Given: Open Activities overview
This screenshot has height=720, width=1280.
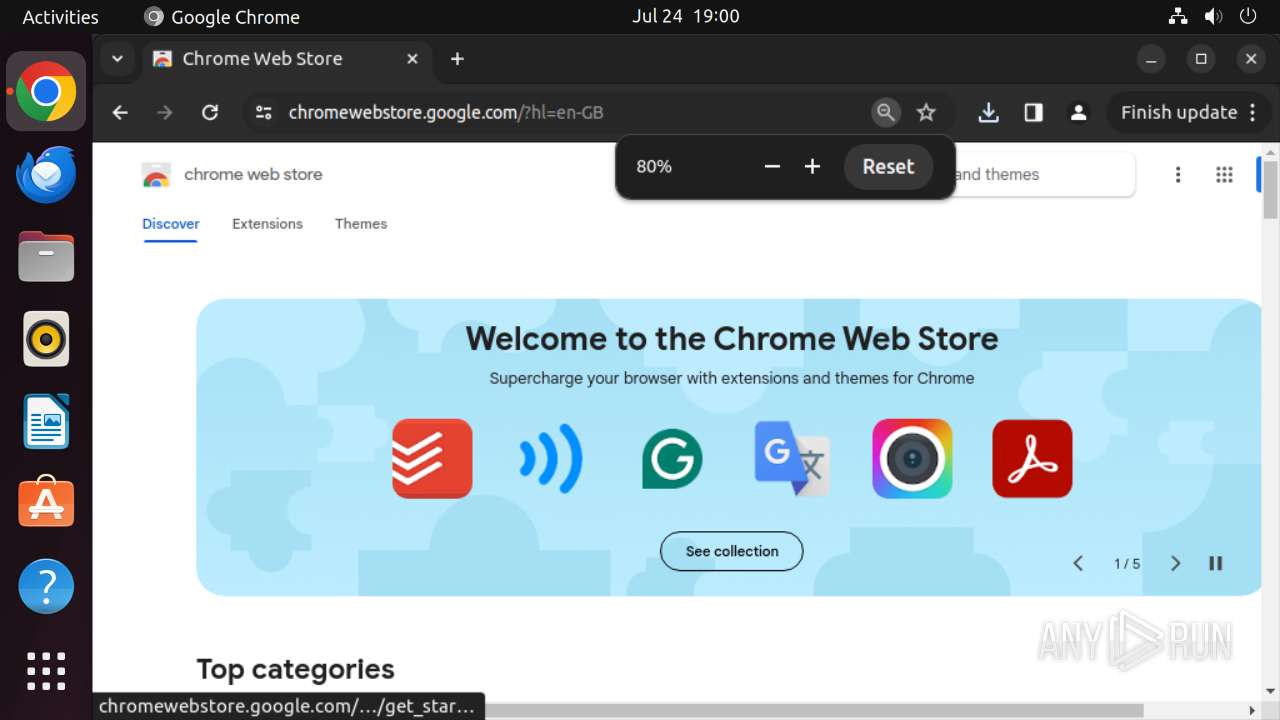Looking at the screenshot, I should (x=60, y=17).
